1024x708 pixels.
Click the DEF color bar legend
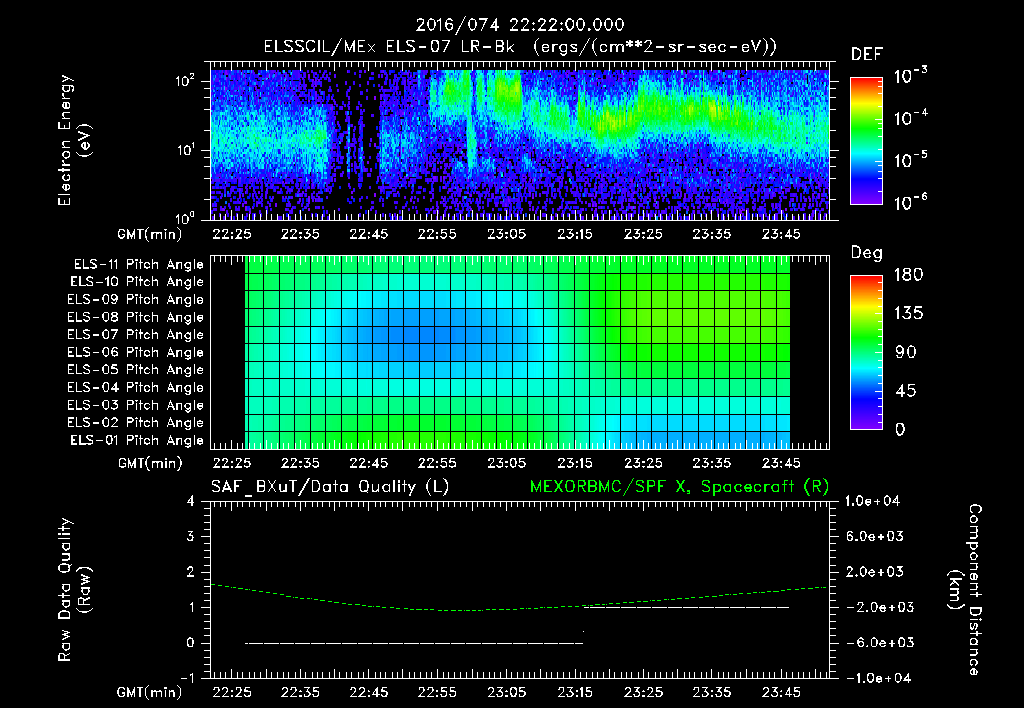point(866,140)
